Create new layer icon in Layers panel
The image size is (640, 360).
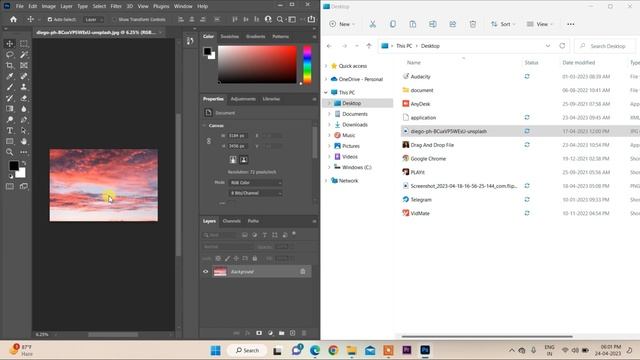coord(293,333)
